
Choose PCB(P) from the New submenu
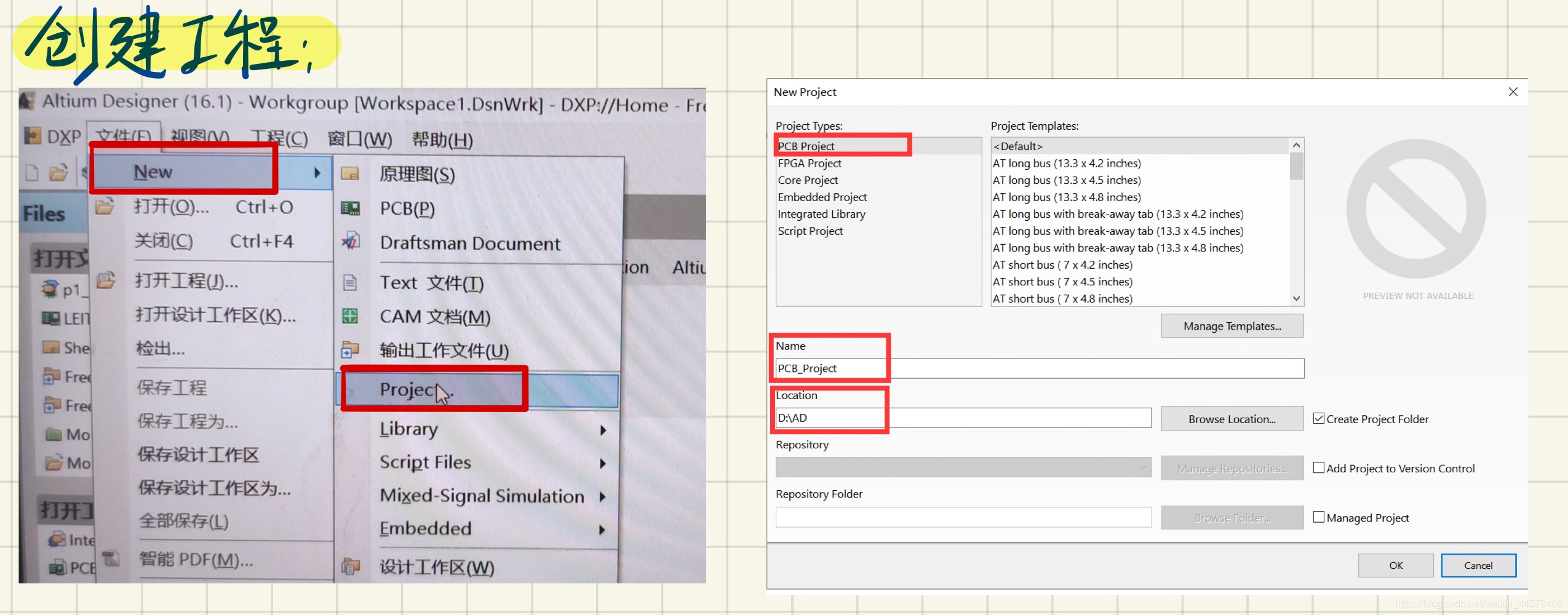point(407,208)
